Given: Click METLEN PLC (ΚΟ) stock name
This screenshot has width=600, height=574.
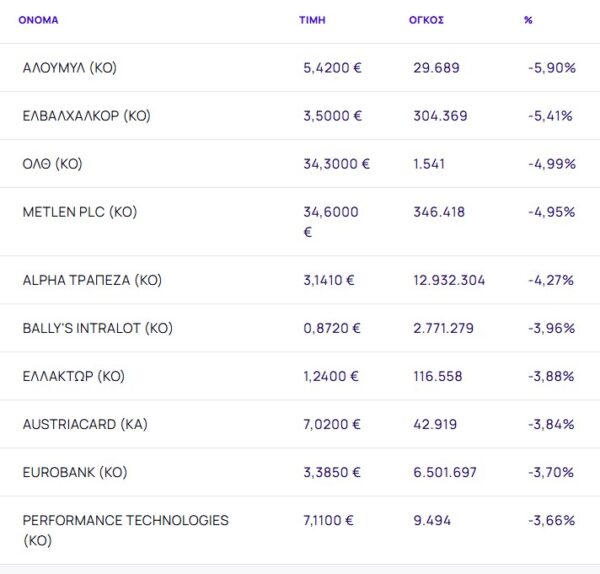Looking at the screenshot, I should point(79,212).
